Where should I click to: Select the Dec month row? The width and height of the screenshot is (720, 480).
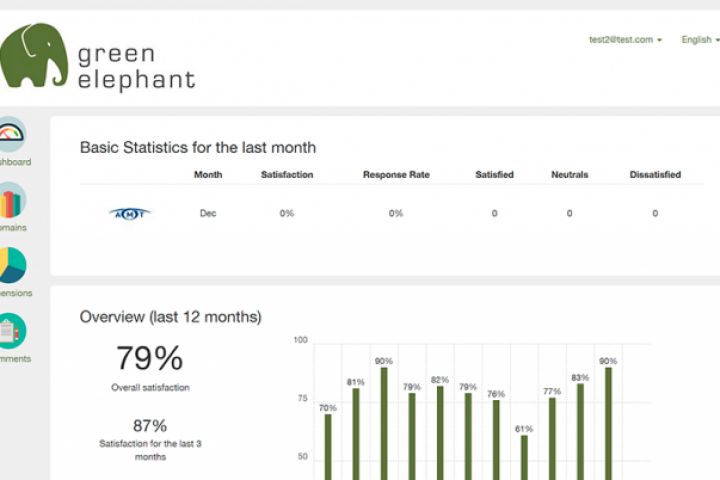(208, 213)
